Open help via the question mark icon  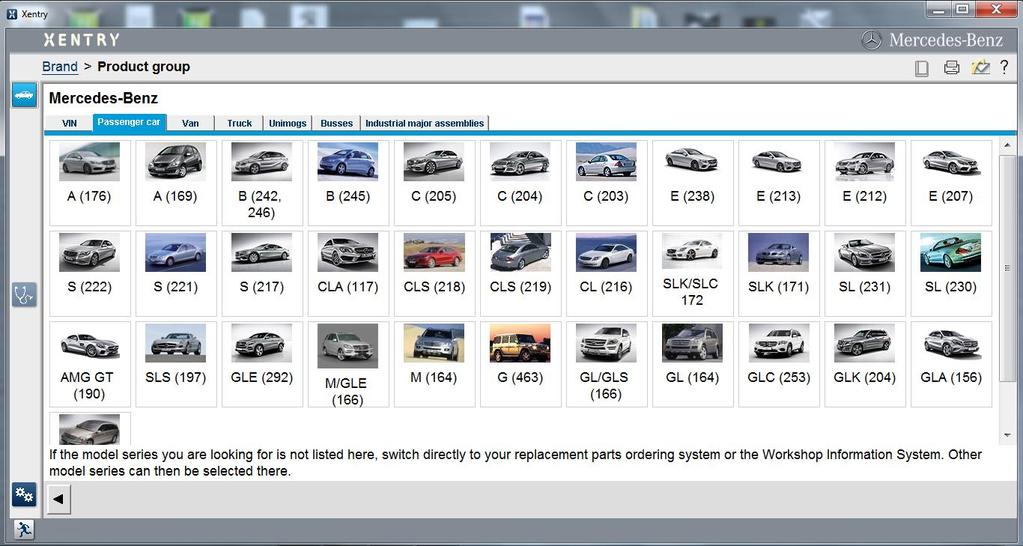(1004, 67)
